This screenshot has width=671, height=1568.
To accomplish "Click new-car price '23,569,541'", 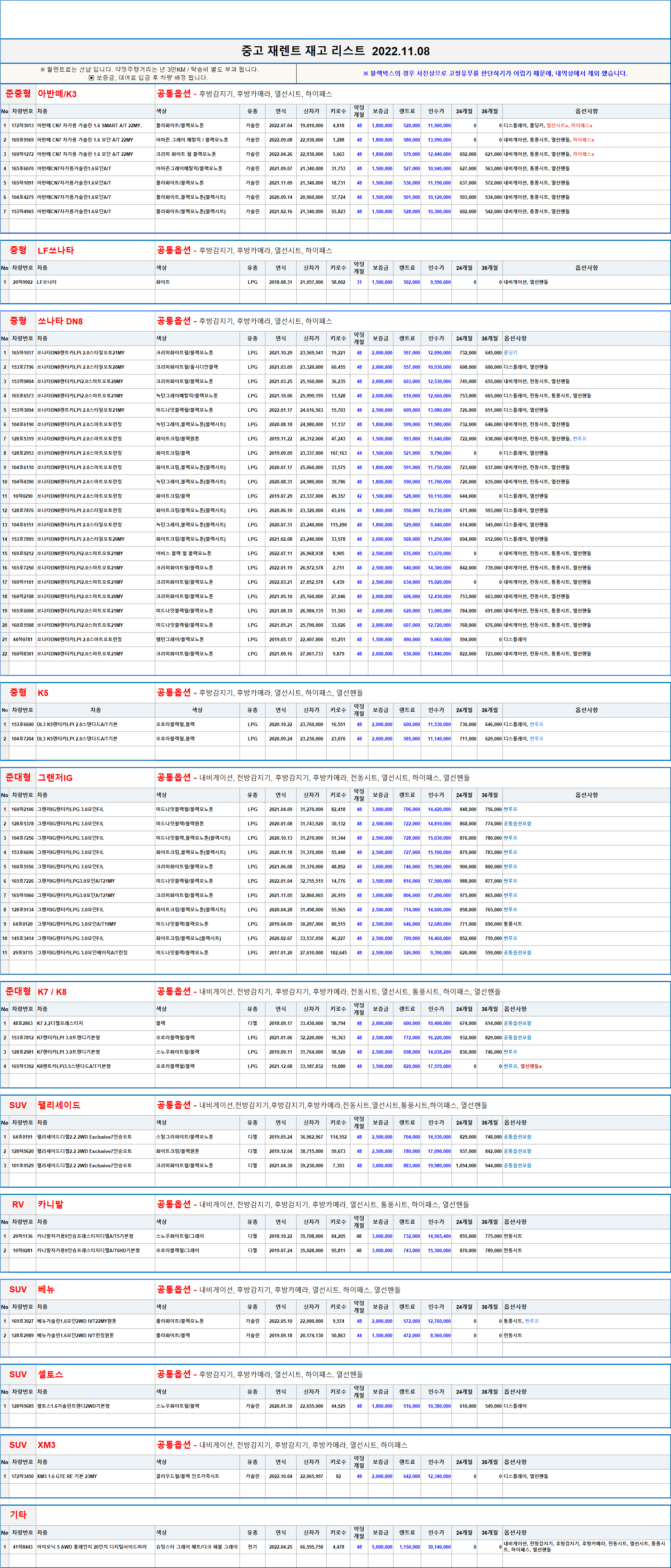I will [311, 352].
